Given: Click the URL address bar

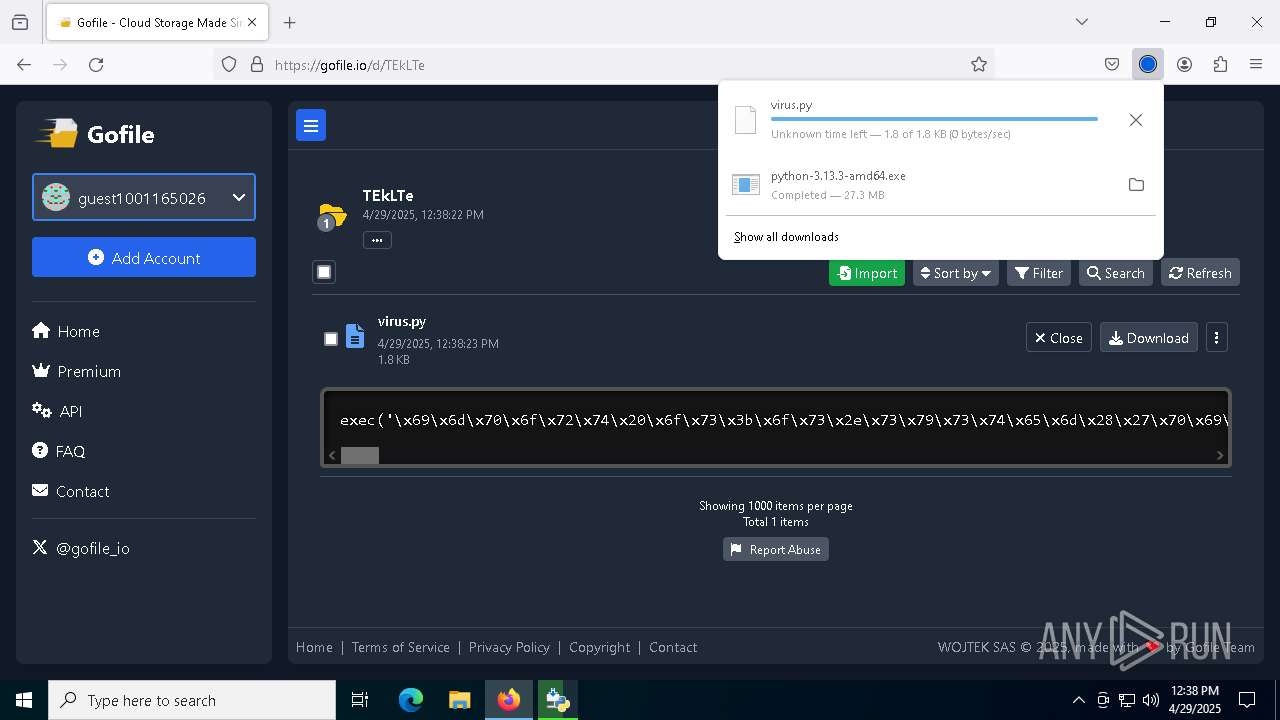Looking at the screenshot, I should point(605,64).
